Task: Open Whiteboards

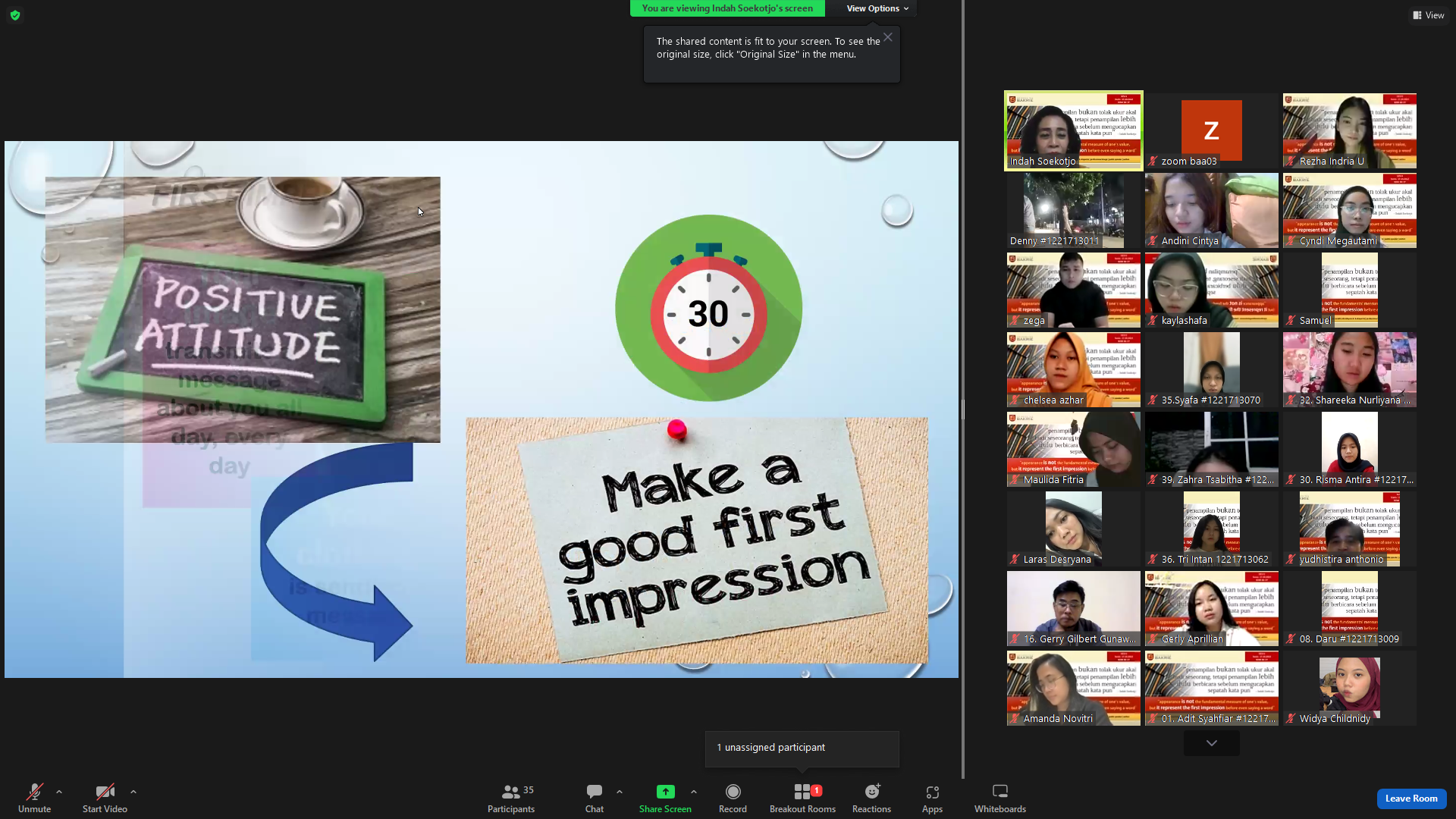Action: 1000,798
